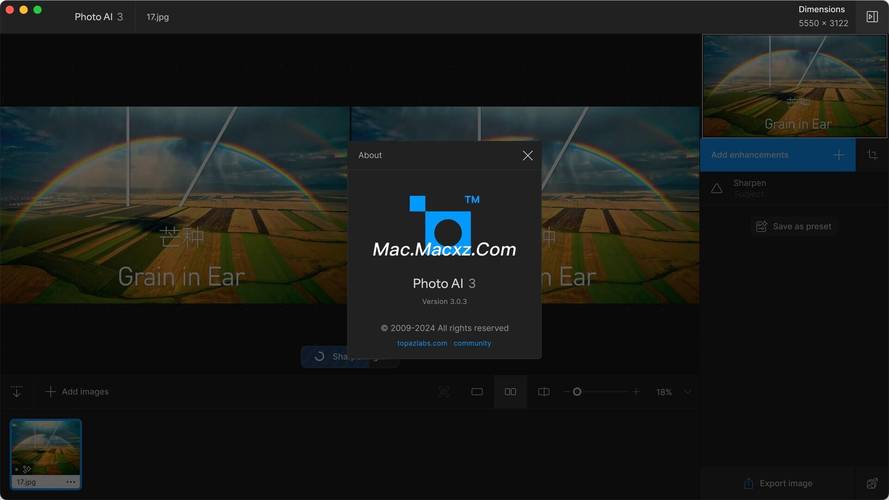Open the topazlabs.com link

tap(422, 343)
